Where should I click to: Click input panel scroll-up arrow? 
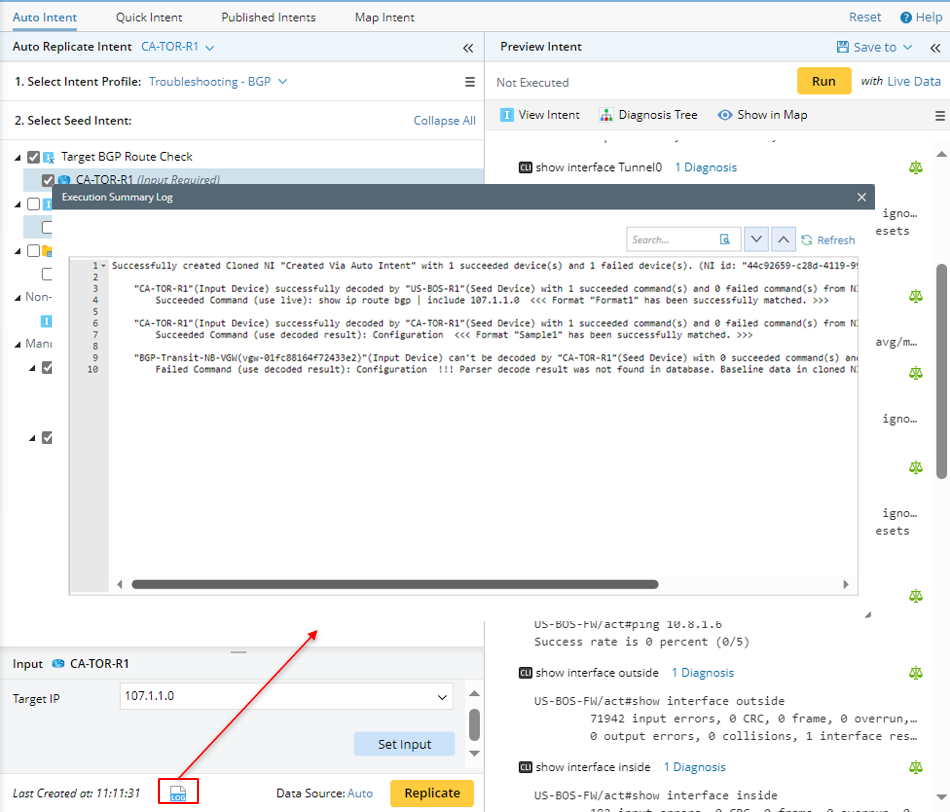[474, 693]
